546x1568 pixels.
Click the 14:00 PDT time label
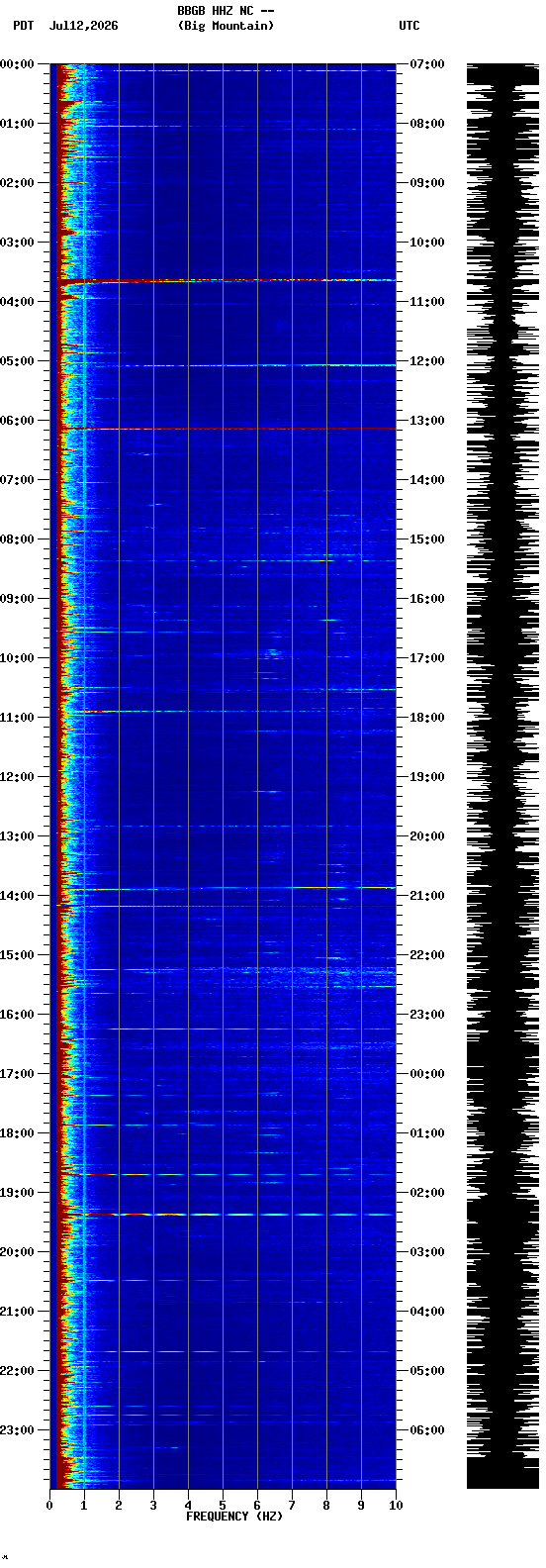[17, 896]
